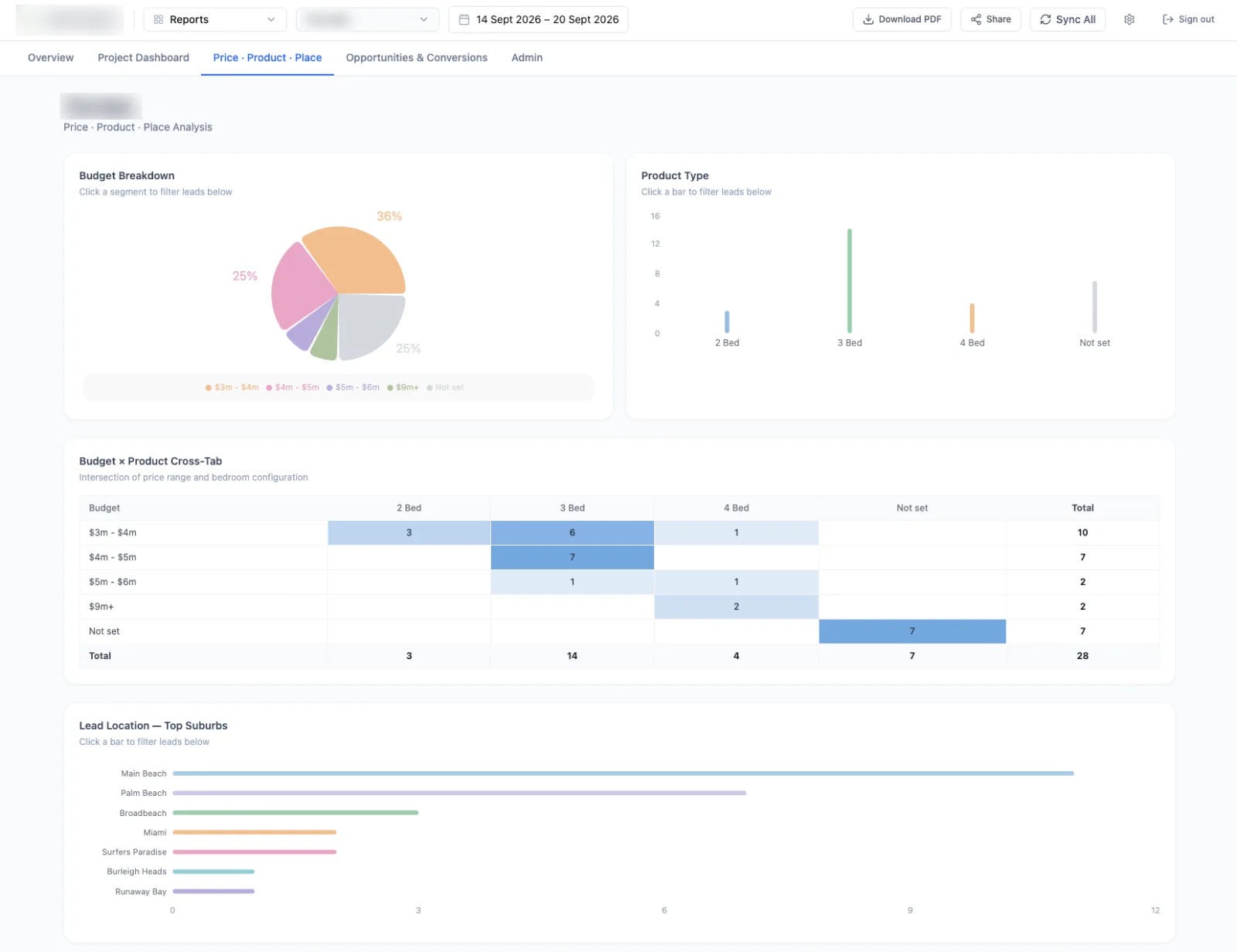Screen dimensions: 1237x952
Task: Click the Sync All button
Action: click(1067, 19)
